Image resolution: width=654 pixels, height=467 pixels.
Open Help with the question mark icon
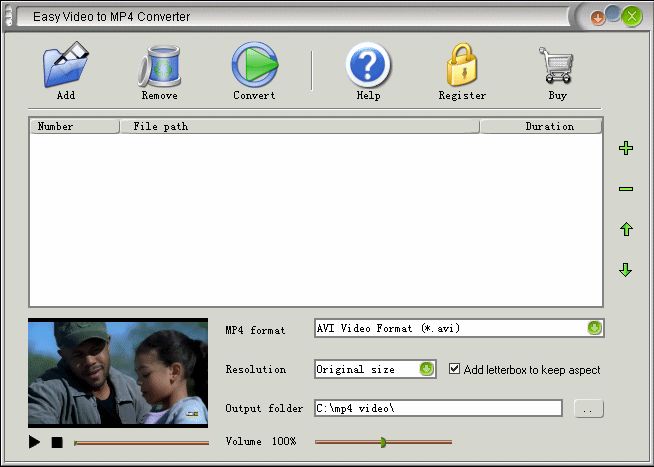(x=368, y=65)
